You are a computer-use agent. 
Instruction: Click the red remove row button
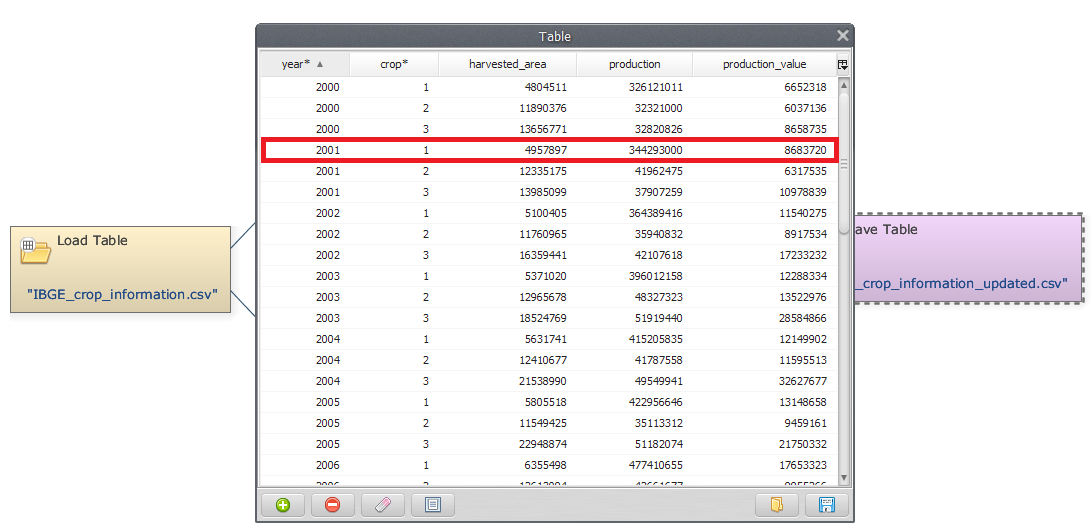point(333,505)
